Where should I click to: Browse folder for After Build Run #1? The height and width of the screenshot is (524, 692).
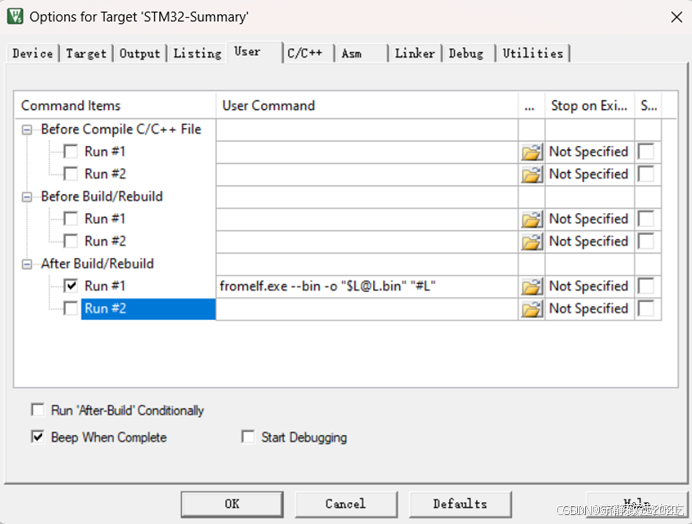point(532,287)
